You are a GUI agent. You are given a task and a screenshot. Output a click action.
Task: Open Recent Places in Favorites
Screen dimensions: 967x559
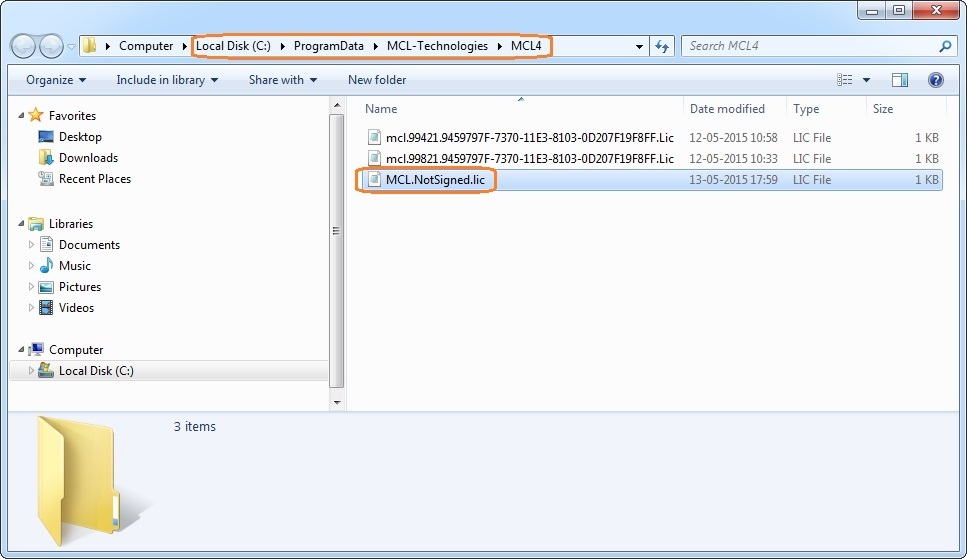click(x=95, y=178)
